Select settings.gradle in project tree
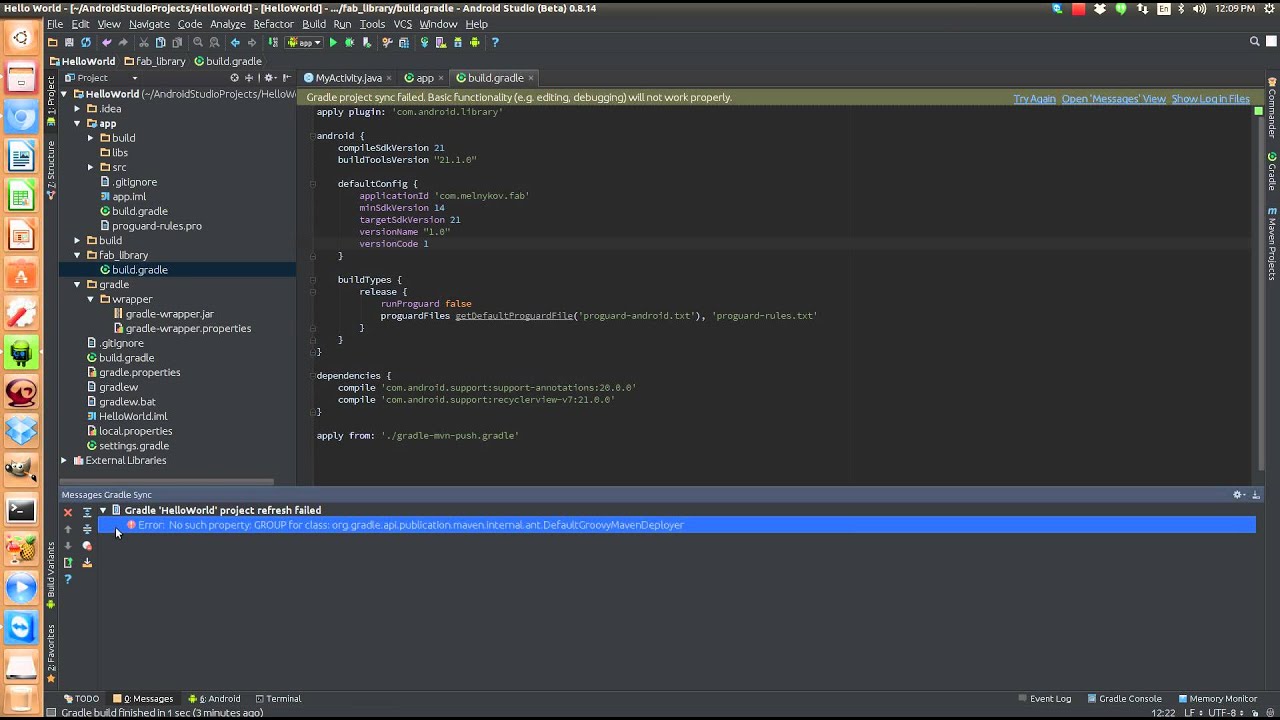Screen dimensions: 1280x720 pos(127,446)
